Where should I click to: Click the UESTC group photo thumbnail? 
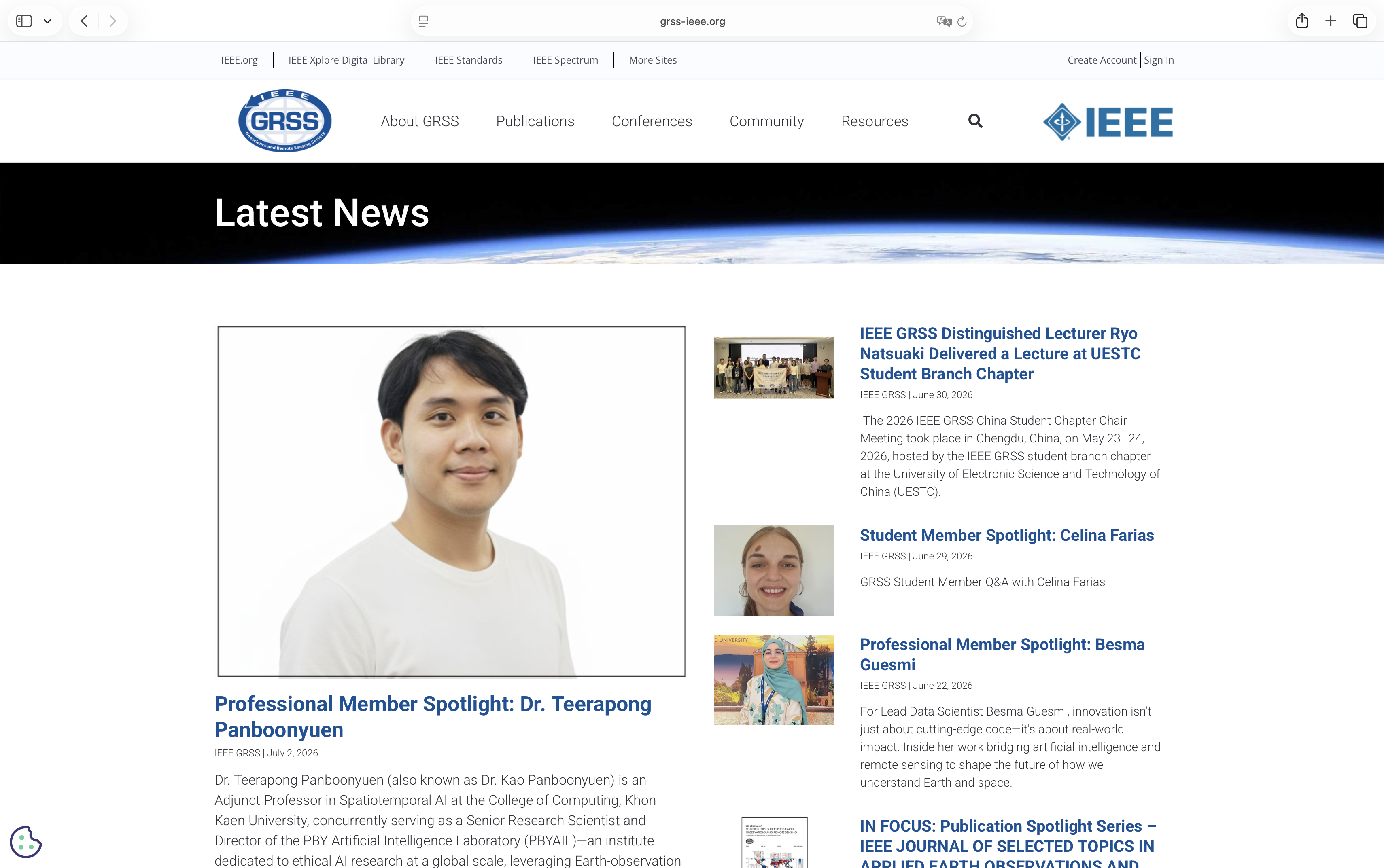point(774,367)
